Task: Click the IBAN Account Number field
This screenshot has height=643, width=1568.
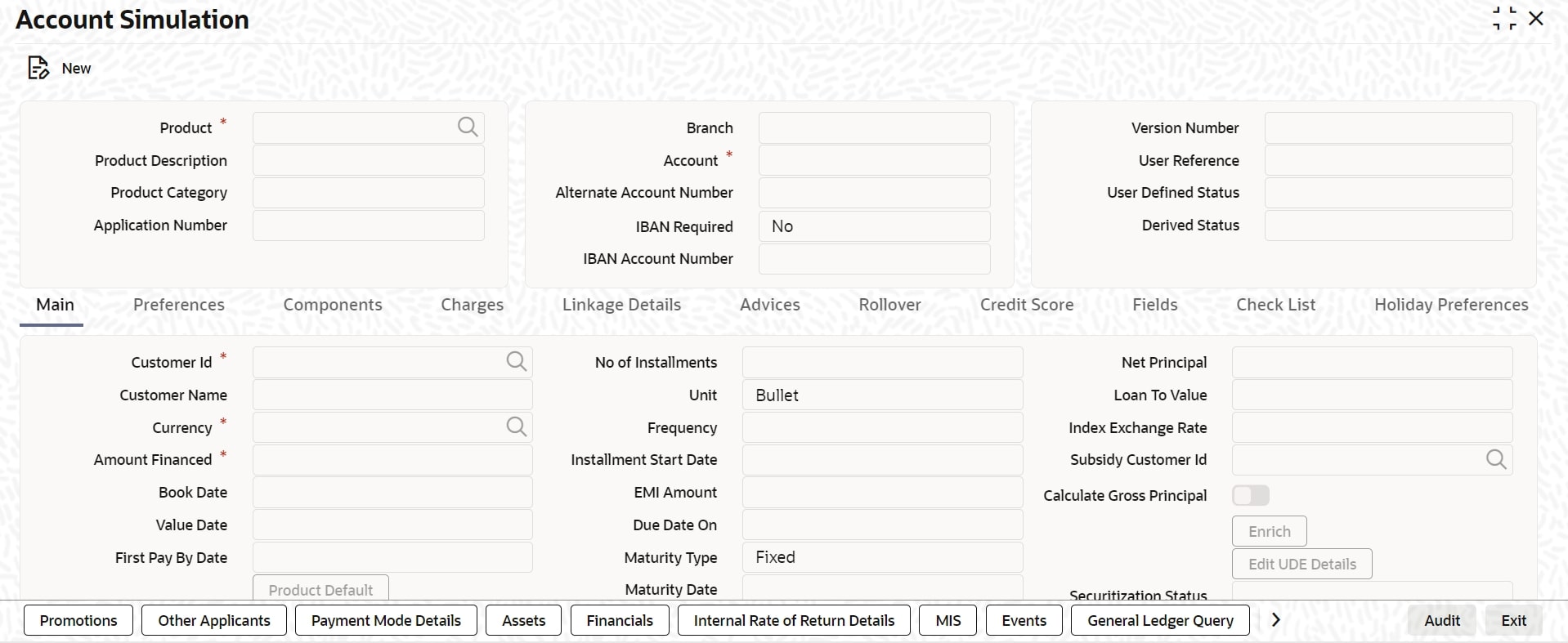Action: tap(875, 259)
